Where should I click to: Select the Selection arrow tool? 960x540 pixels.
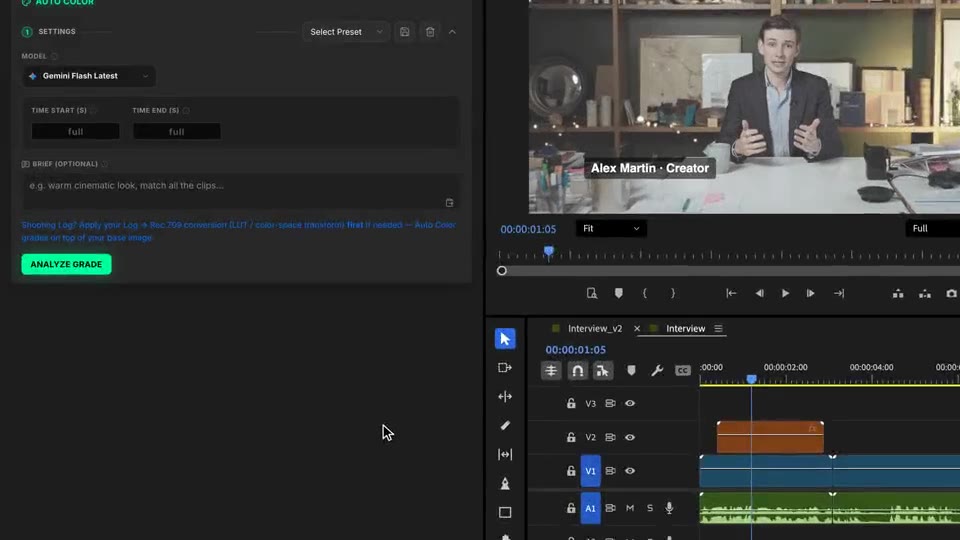click(505, 339)
